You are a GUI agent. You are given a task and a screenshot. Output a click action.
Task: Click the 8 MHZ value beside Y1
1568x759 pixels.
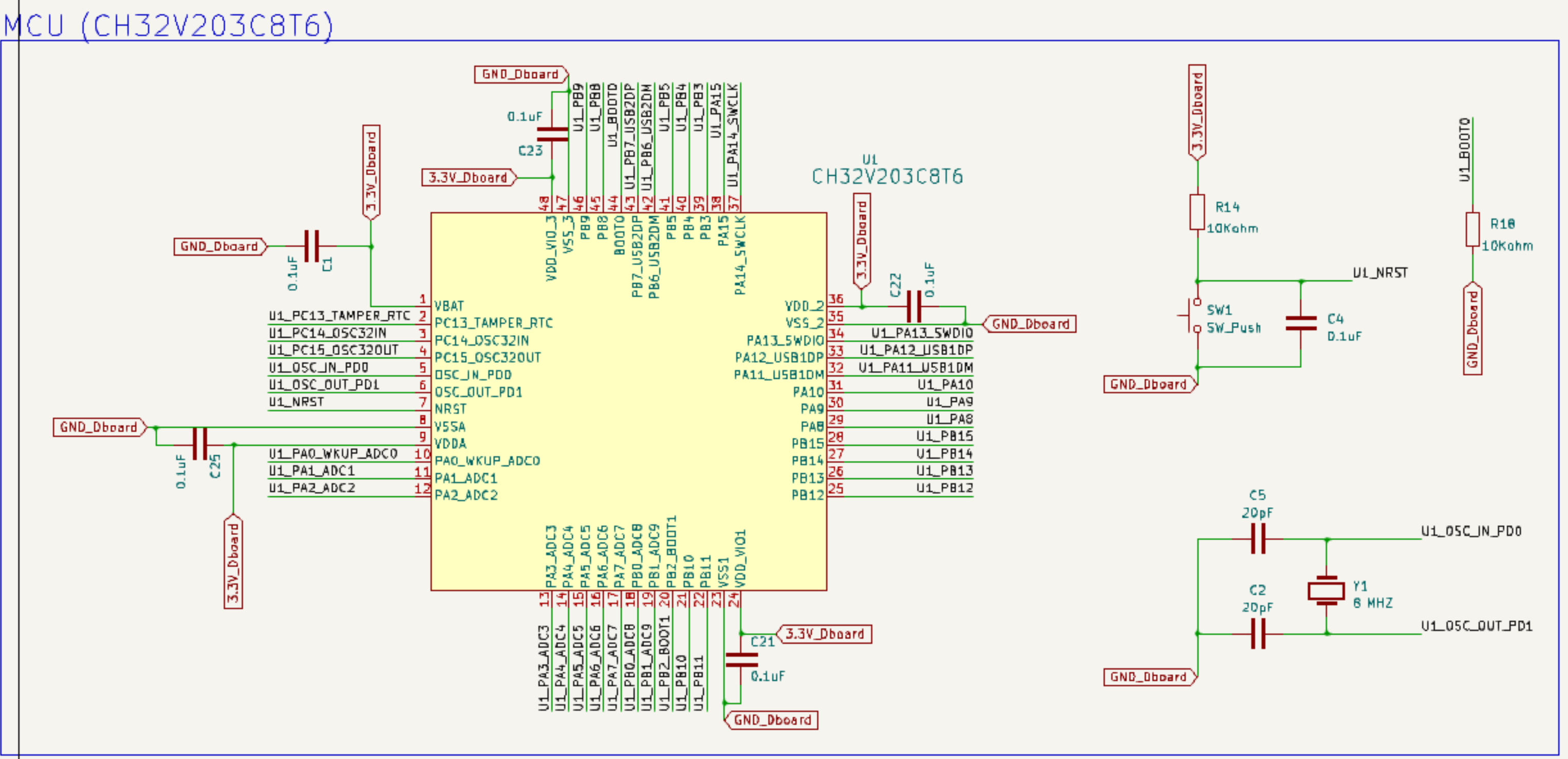(x=1373, y=603)
